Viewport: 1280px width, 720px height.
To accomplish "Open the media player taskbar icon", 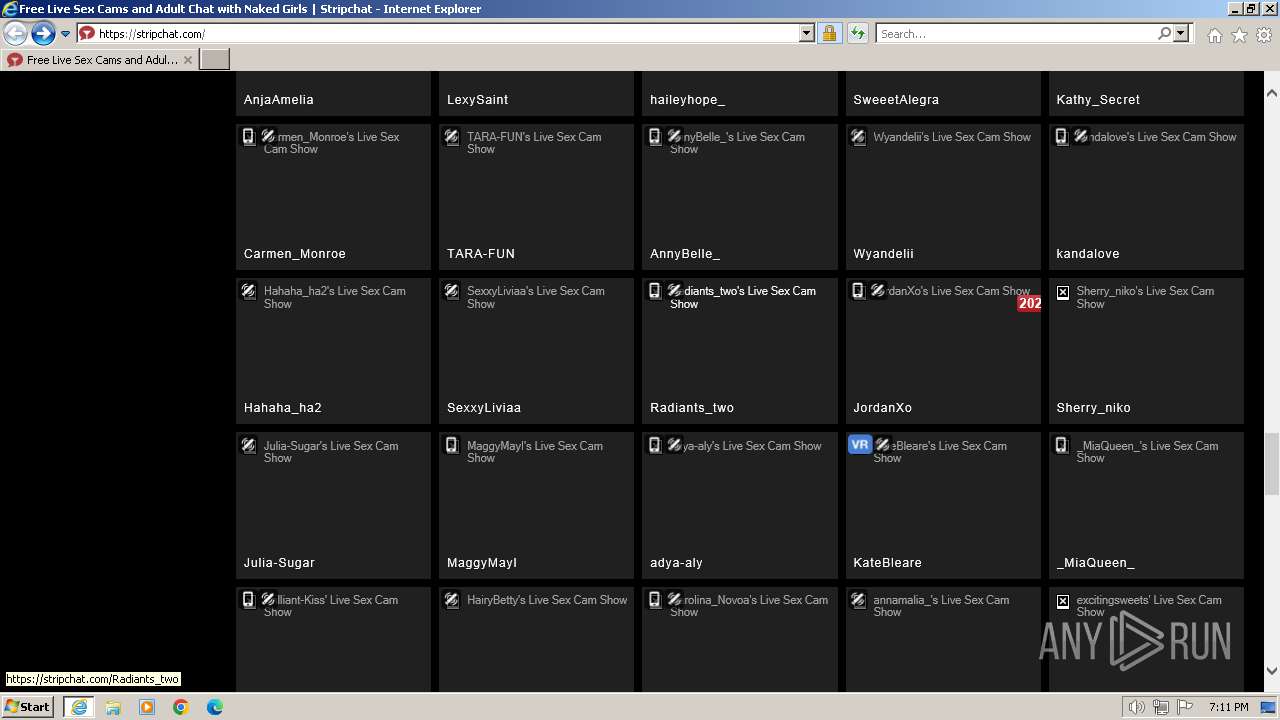I will 147,707.
